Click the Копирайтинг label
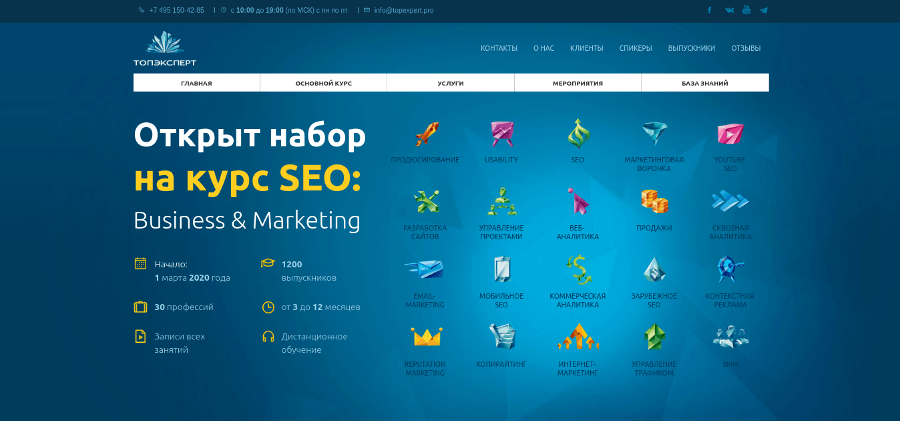 coord(502,364)
